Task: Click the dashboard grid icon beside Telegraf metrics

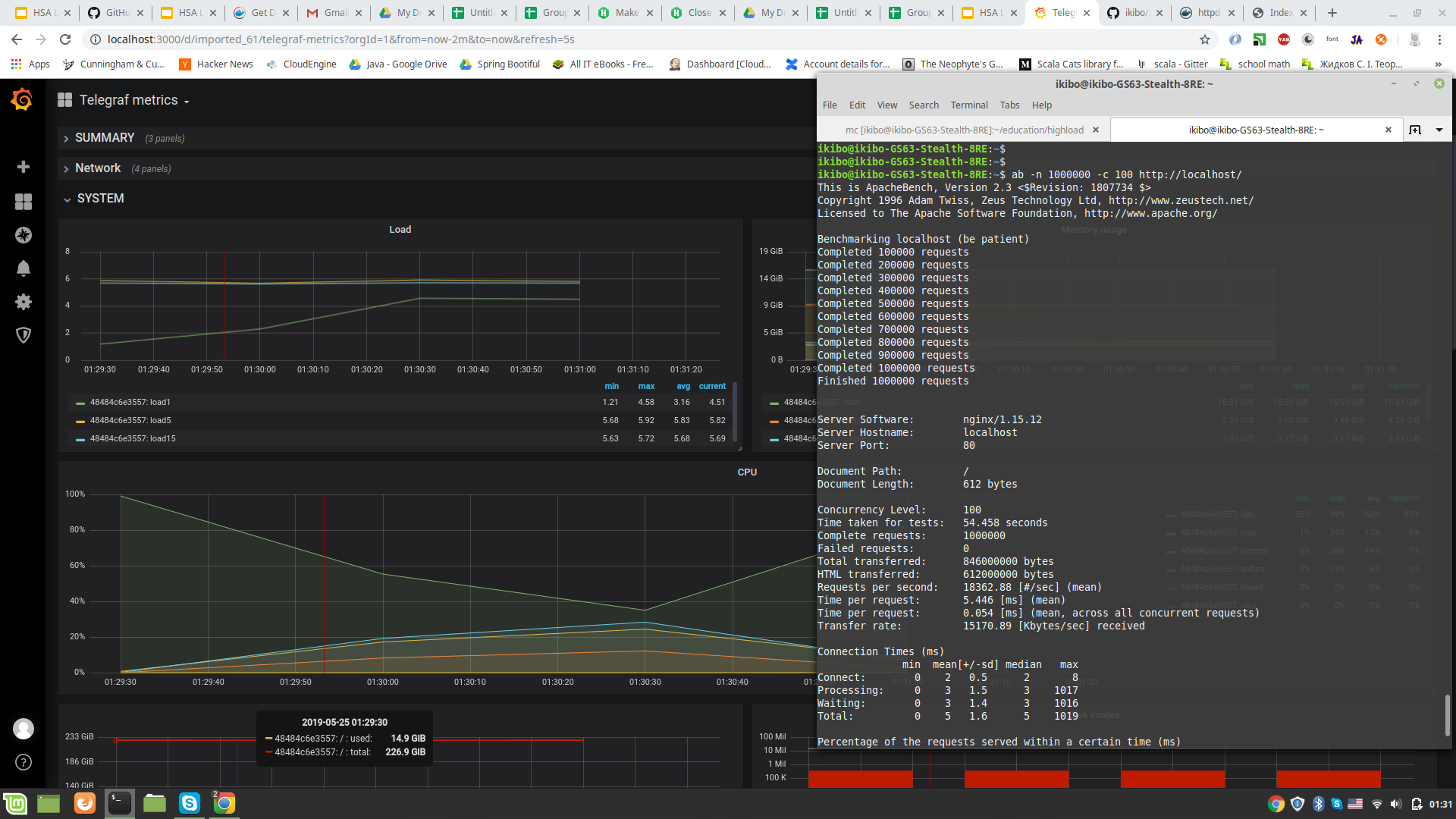Action: click(x=65, y=100)
